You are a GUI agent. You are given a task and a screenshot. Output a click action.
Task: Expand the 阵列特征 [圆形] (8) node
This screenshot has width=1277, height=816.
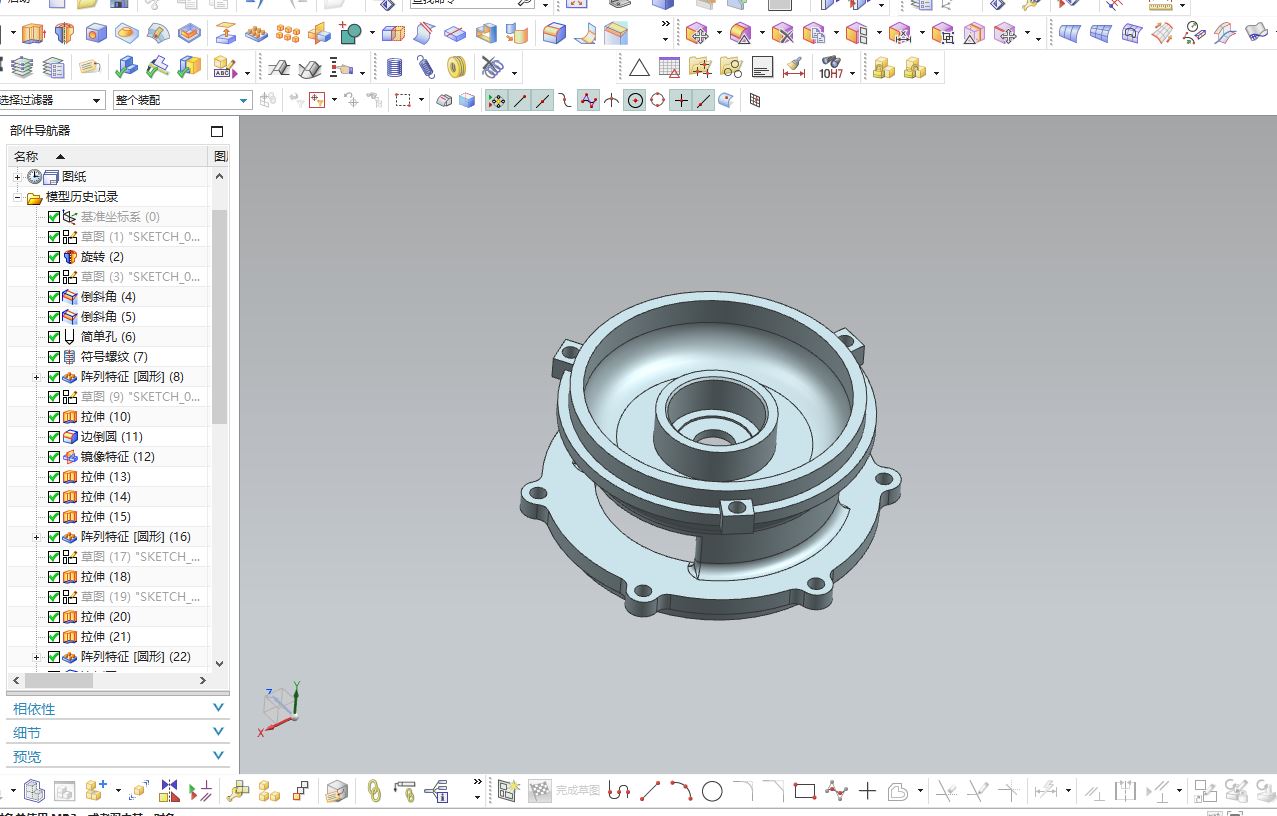point(36,377)
